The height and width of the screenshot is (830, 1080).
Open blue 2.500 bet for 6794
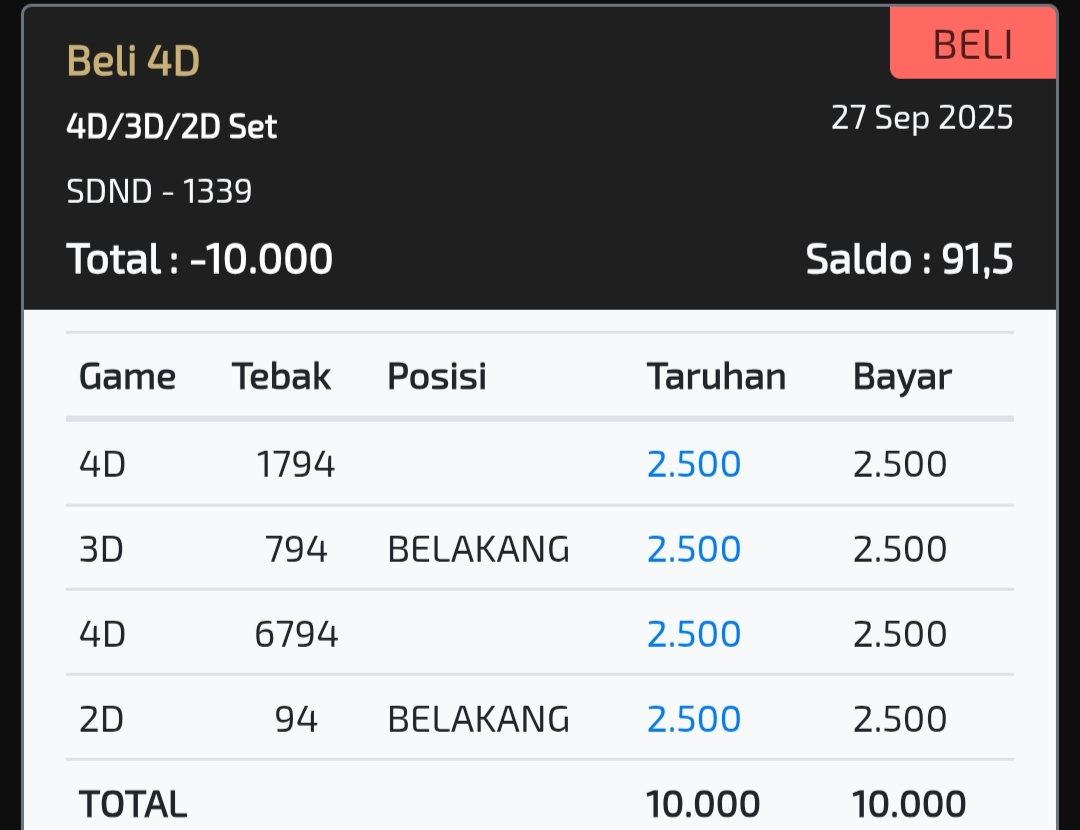coord(694,634)
